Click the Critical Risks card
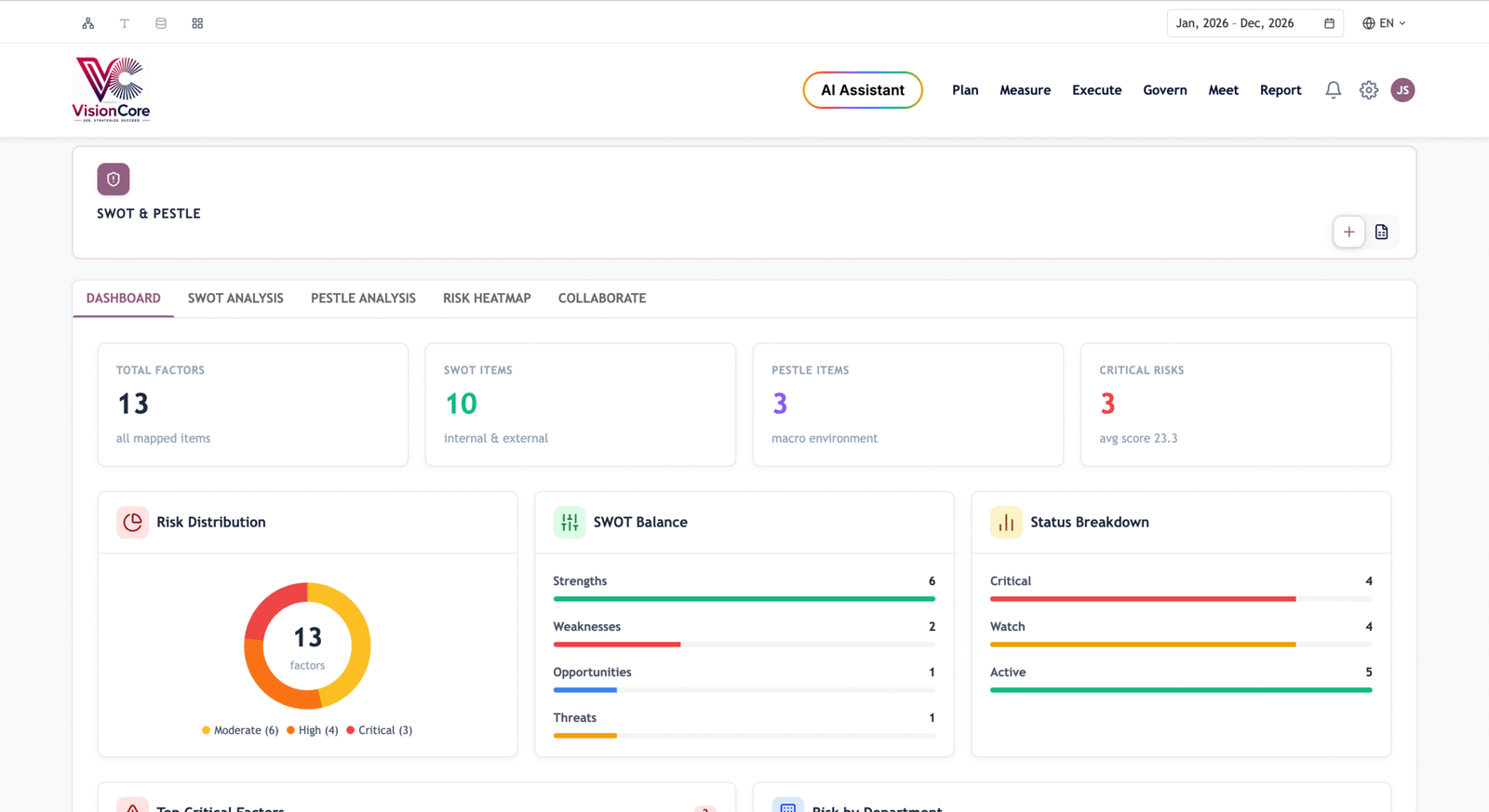Screen dimensions: 1489x812 pos(1236,405)
